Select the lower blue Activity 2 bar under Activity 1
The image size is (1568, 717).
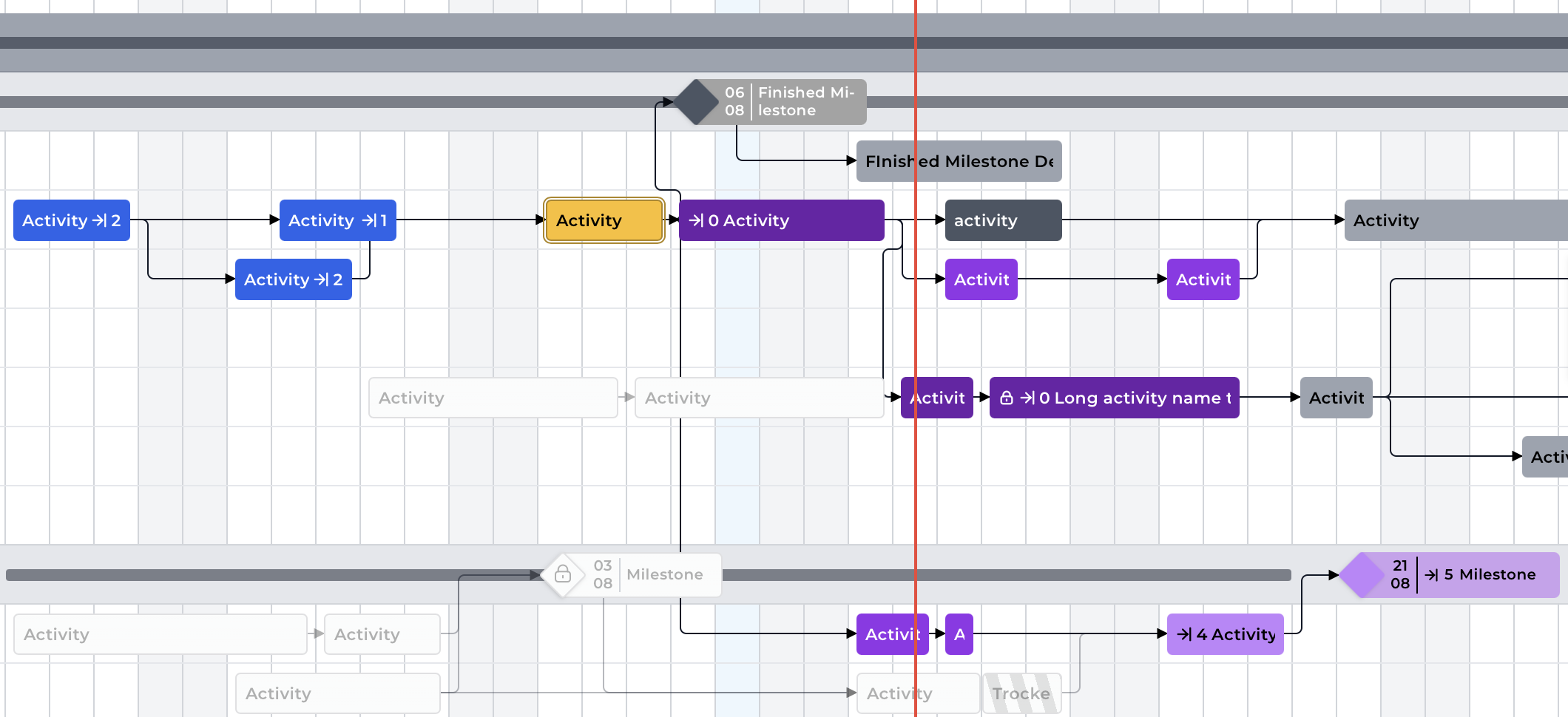click(x=294, y=279)
